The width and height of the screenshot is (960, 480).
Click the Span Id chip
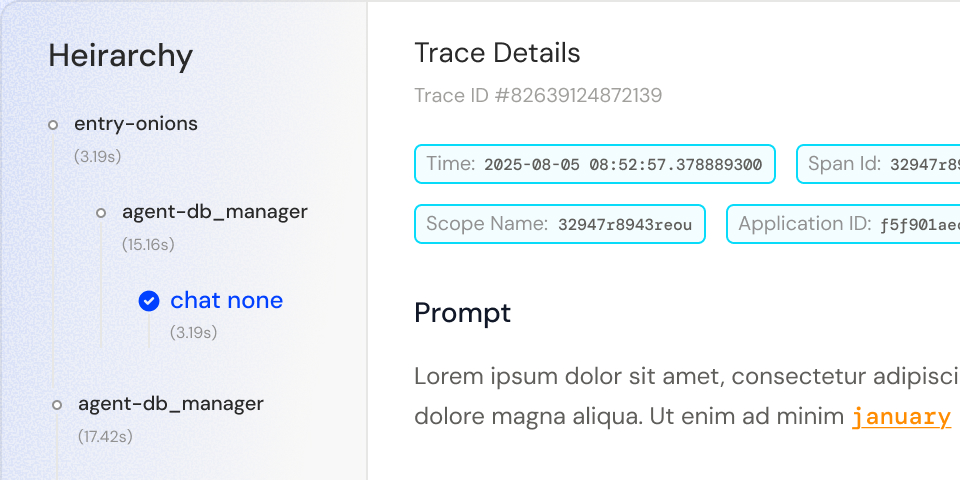[880, 164]
